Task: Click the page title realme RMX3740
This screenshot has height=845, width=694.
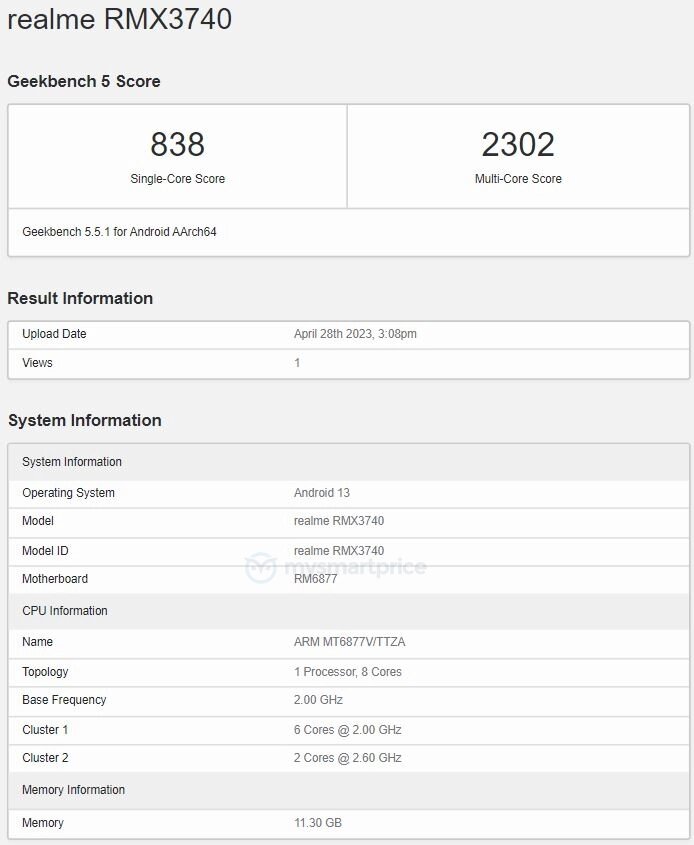Action: (120, 19)
